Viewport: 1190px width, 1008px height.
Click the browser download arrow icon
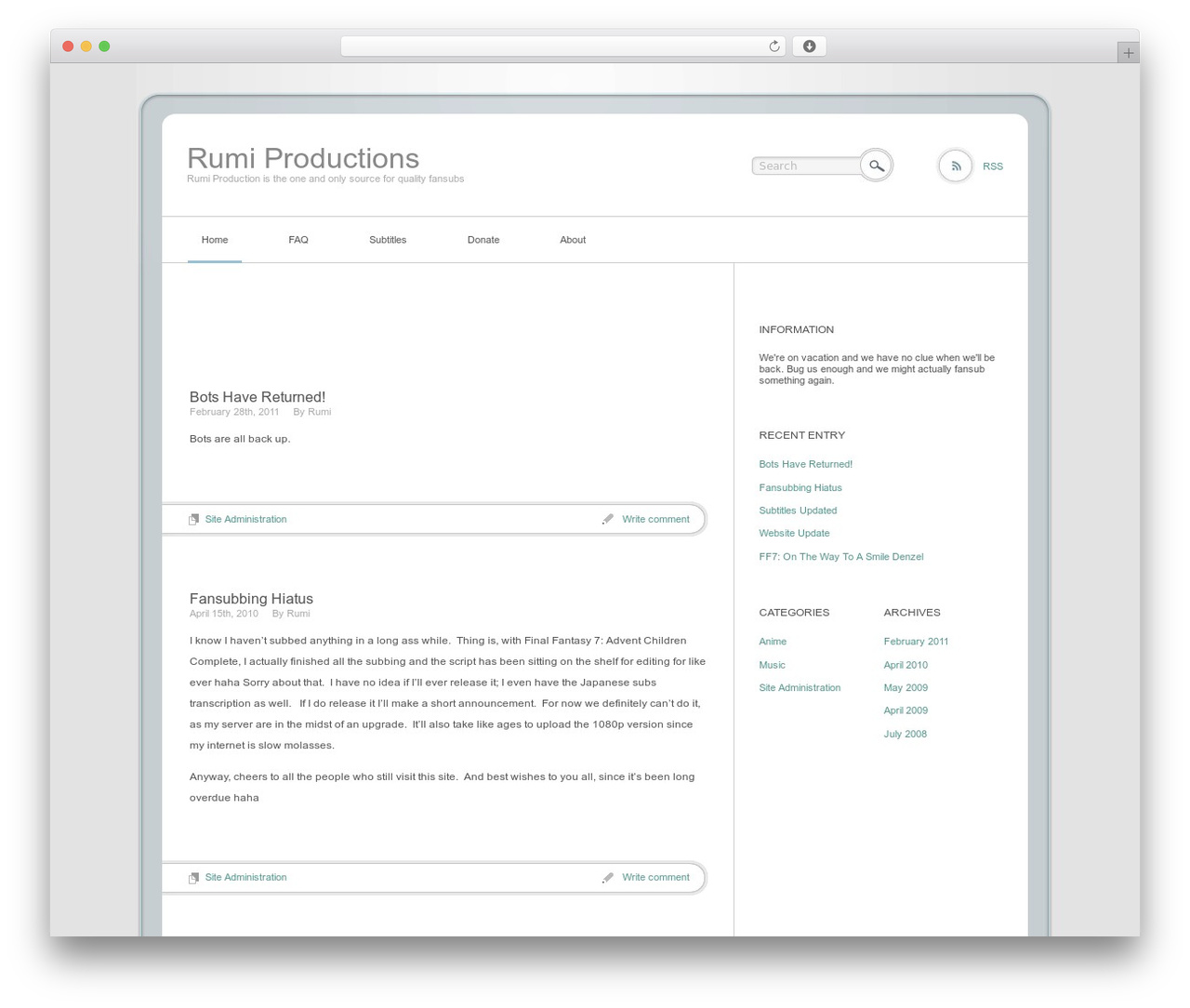(810, 46)
